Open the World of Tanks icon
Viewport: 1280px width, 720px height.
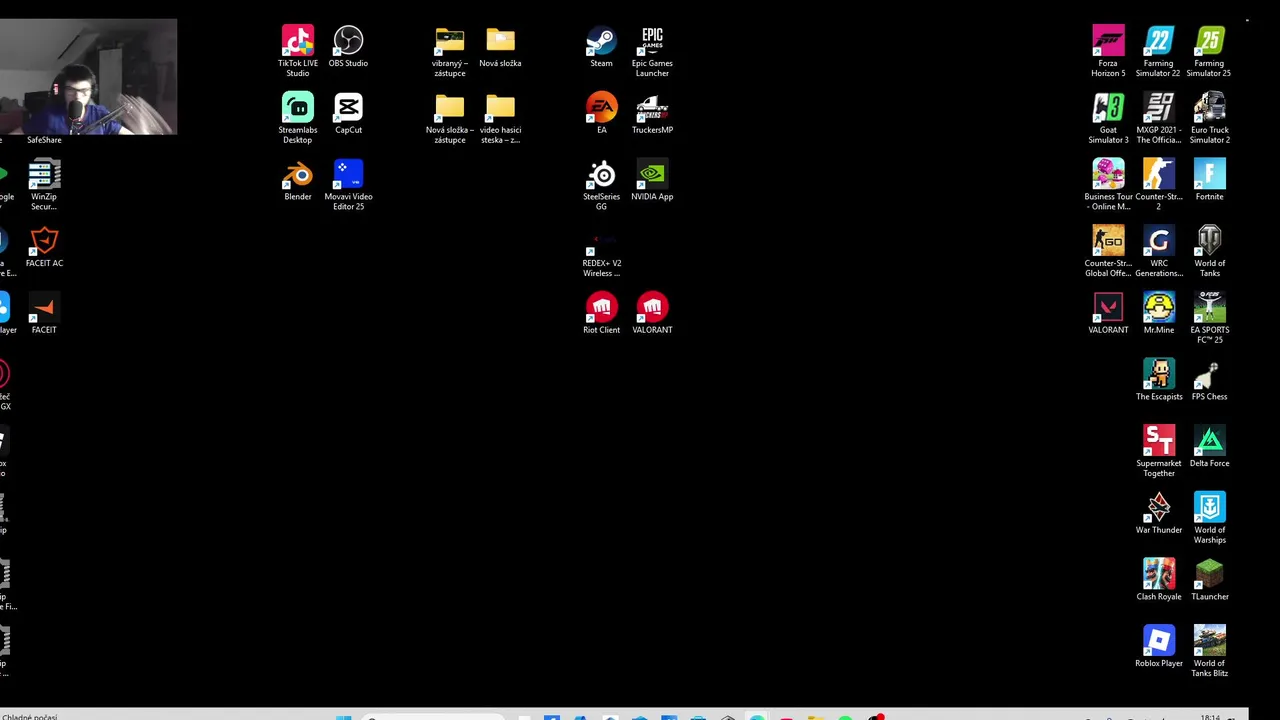1209,241
